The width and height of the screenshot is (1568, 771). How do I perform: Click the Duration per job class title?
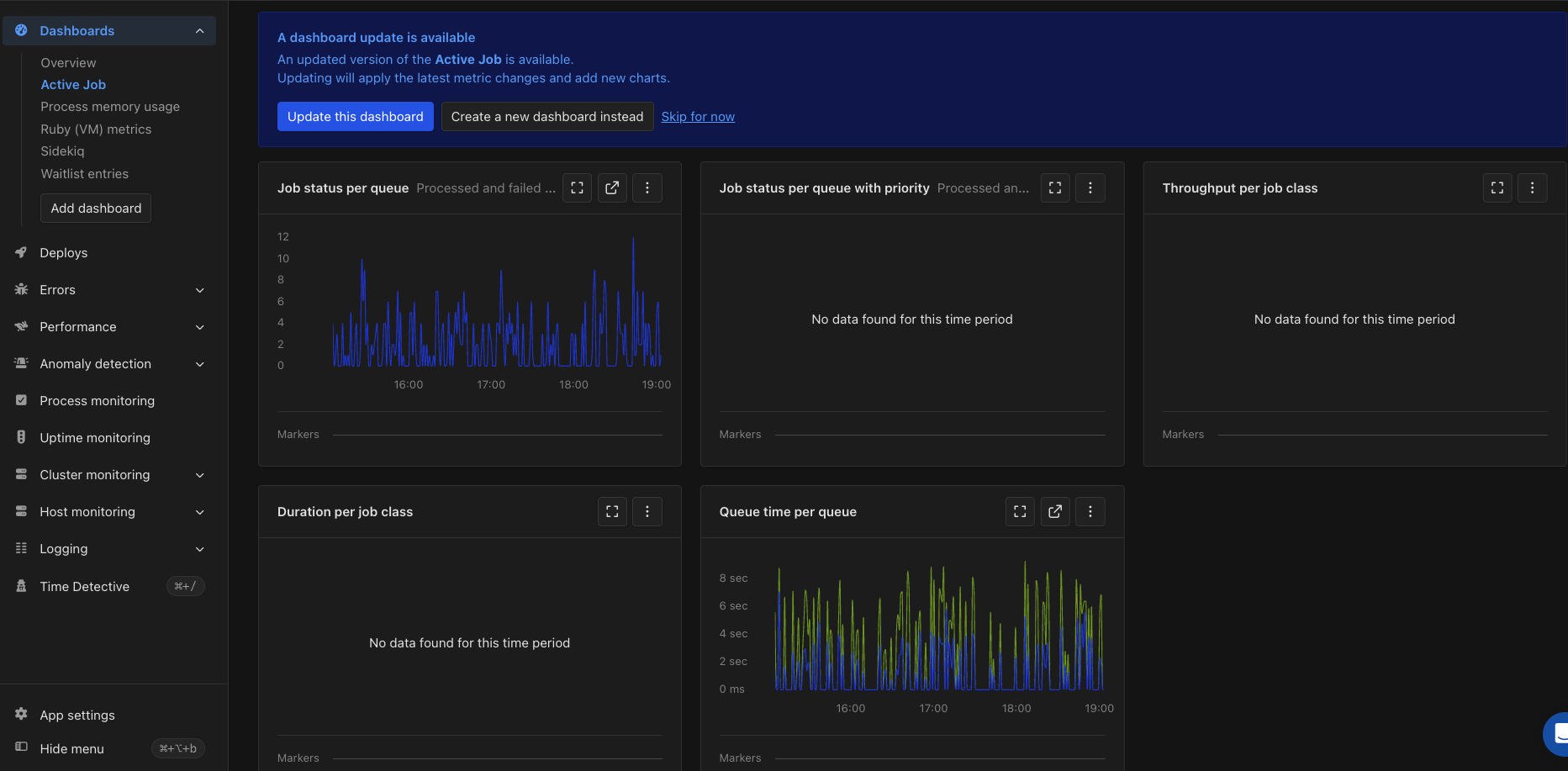(345, 512)
